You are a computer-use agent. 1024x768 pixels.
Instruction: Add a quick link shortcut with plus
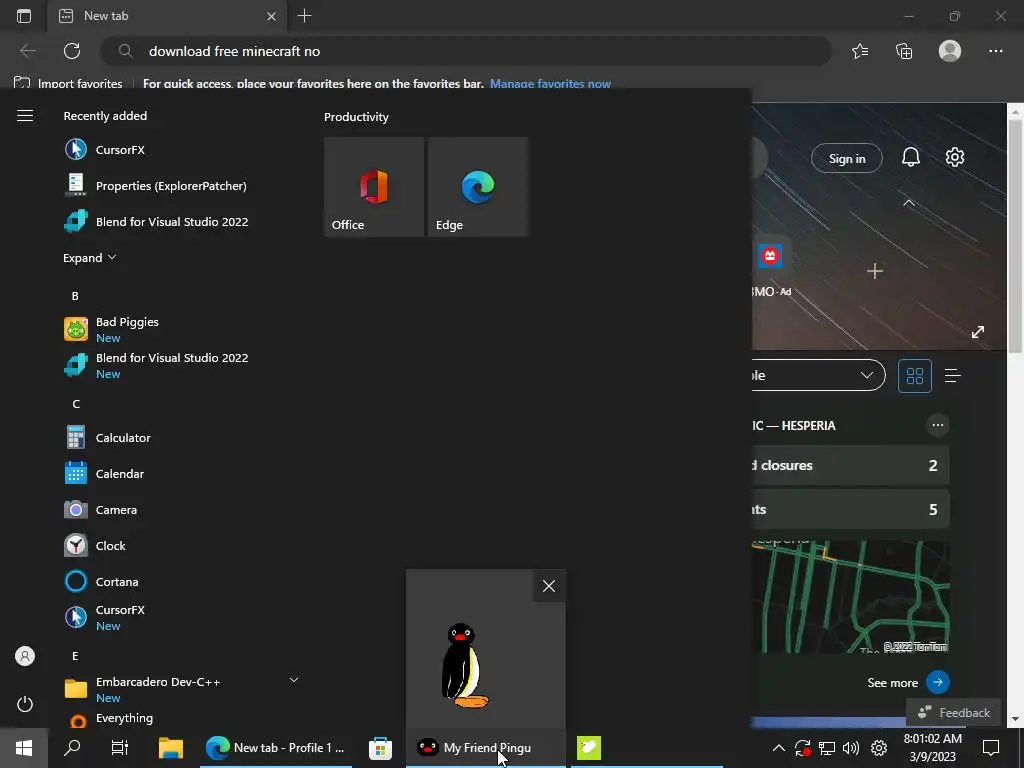point(874,271)
